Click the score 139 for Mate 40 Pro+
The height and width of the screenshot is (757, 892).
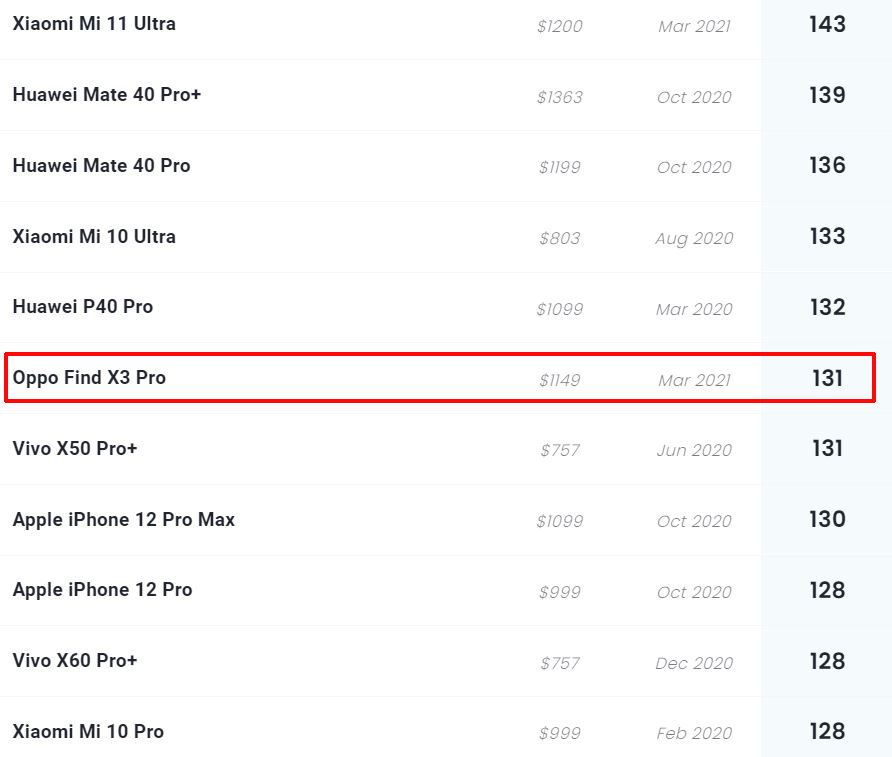pos(827,95)
